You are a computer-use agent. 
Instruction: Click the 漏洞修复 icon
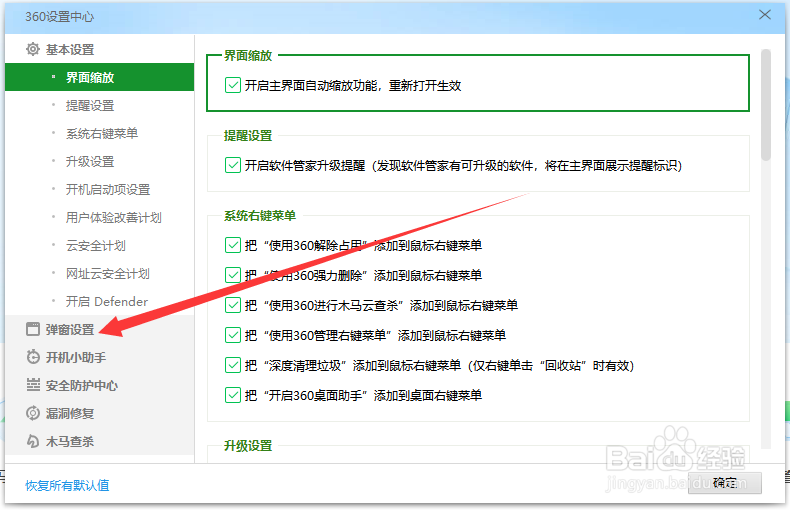pos(33,413)
